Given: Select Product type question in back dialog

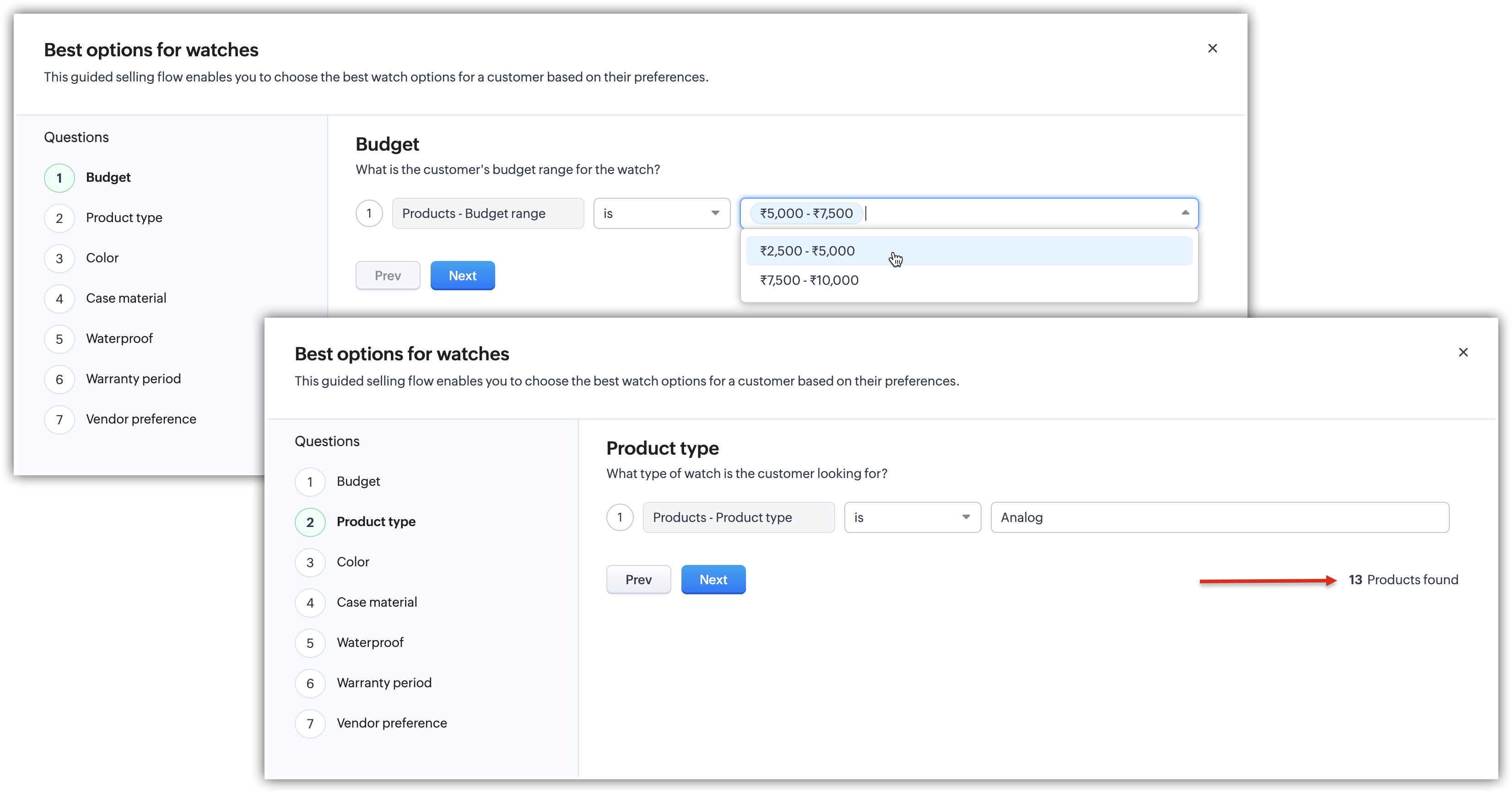Looking at the screenshot, I should pyautogui.click(x=124, y=218).
